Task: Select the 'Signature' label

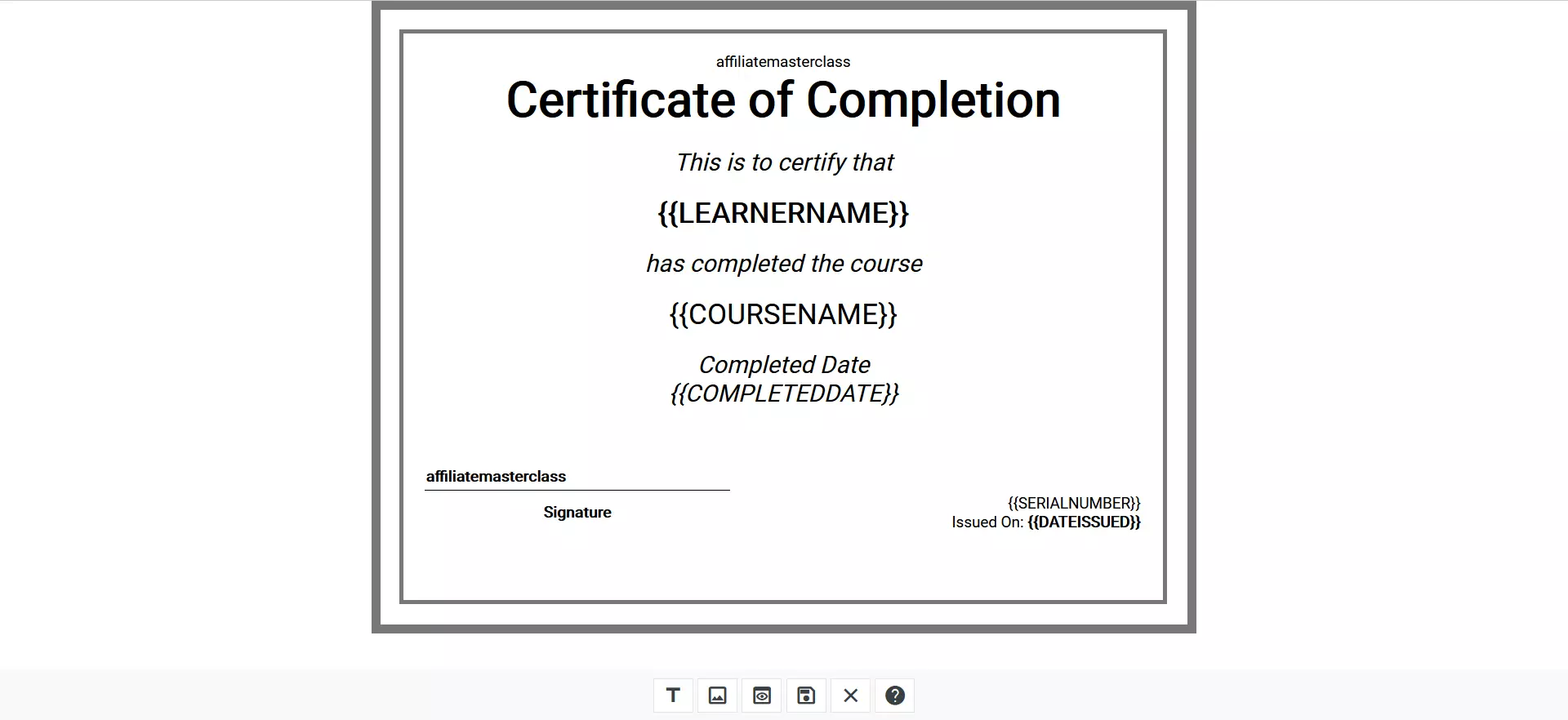Action: (577, 513)
